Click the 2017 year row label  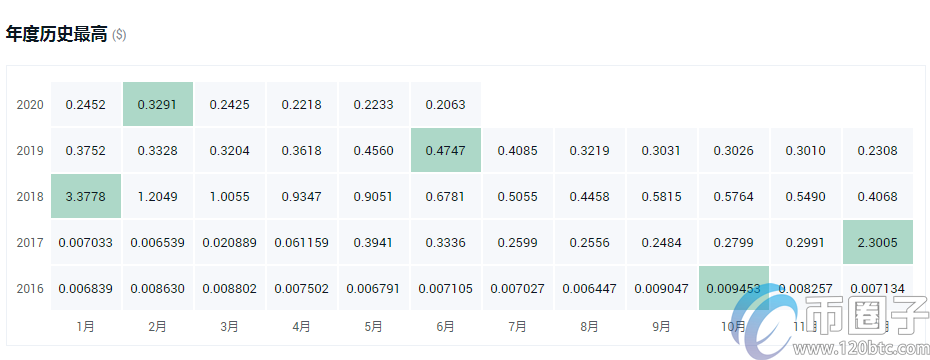coord(30,243)
